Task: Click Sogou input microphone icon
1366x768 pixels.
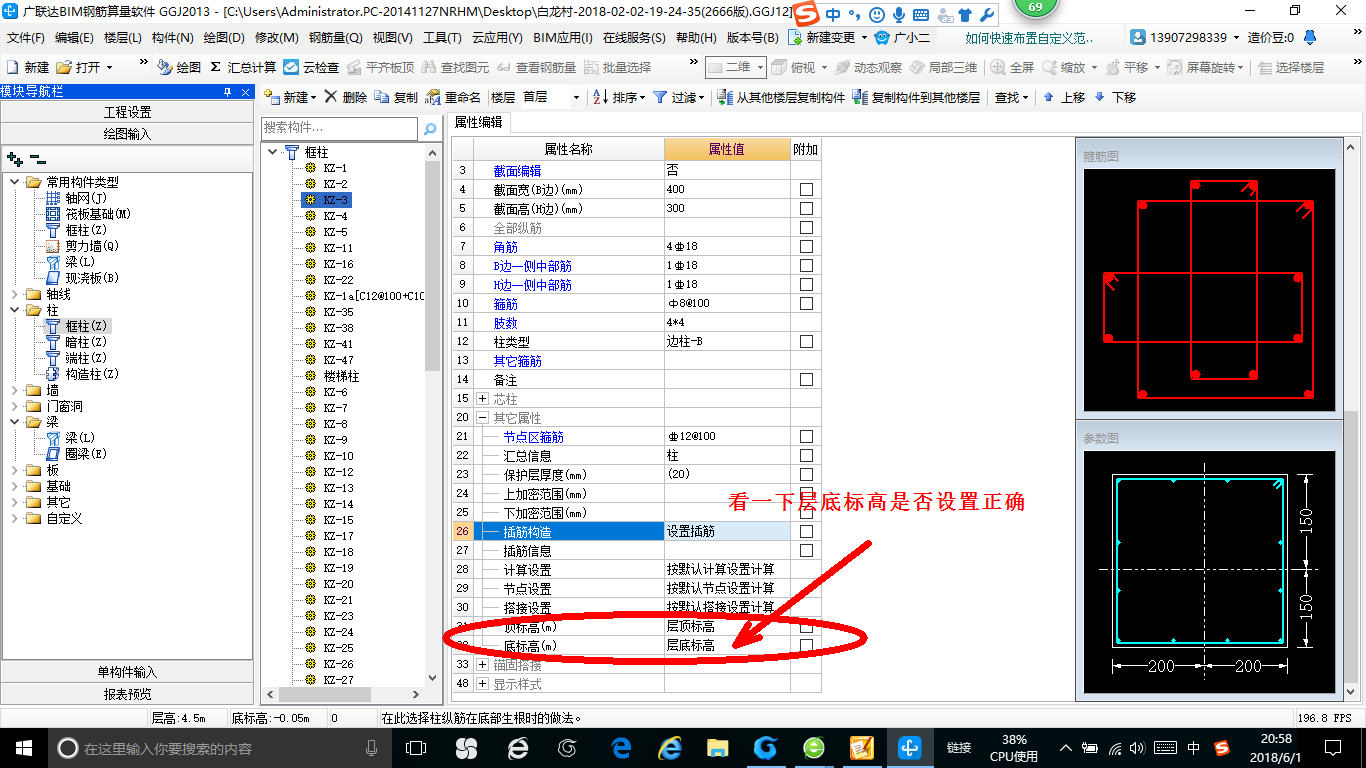Action: 899,15
